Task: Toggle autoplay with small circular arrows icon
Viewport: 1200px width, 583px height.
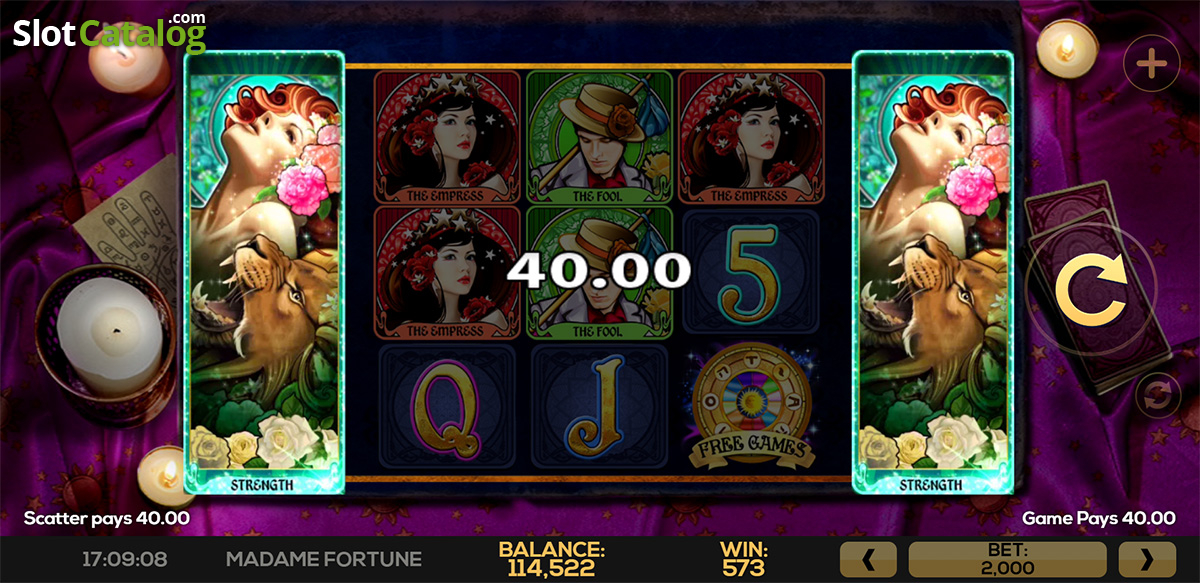Action: pyautogui.click(x=1156, y=394)
